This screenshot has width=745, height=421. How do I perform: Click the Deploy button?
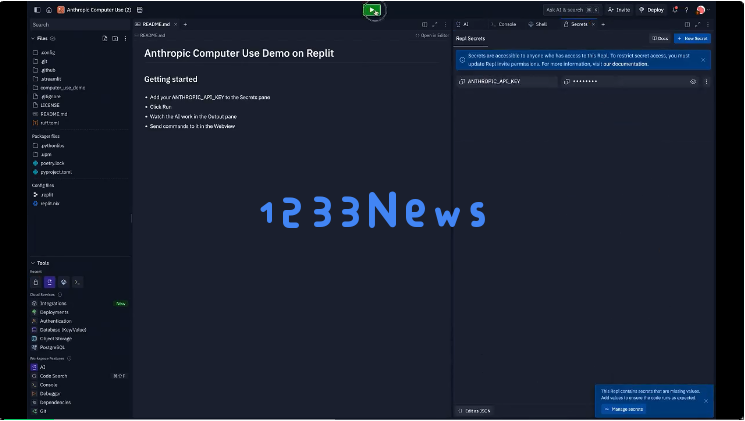pos(651,10)
